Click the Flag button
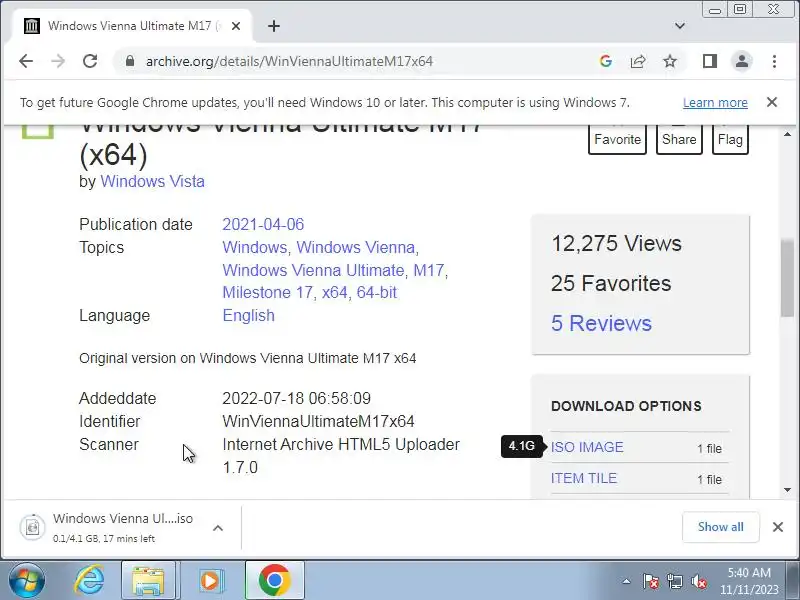 pos(730,139)
